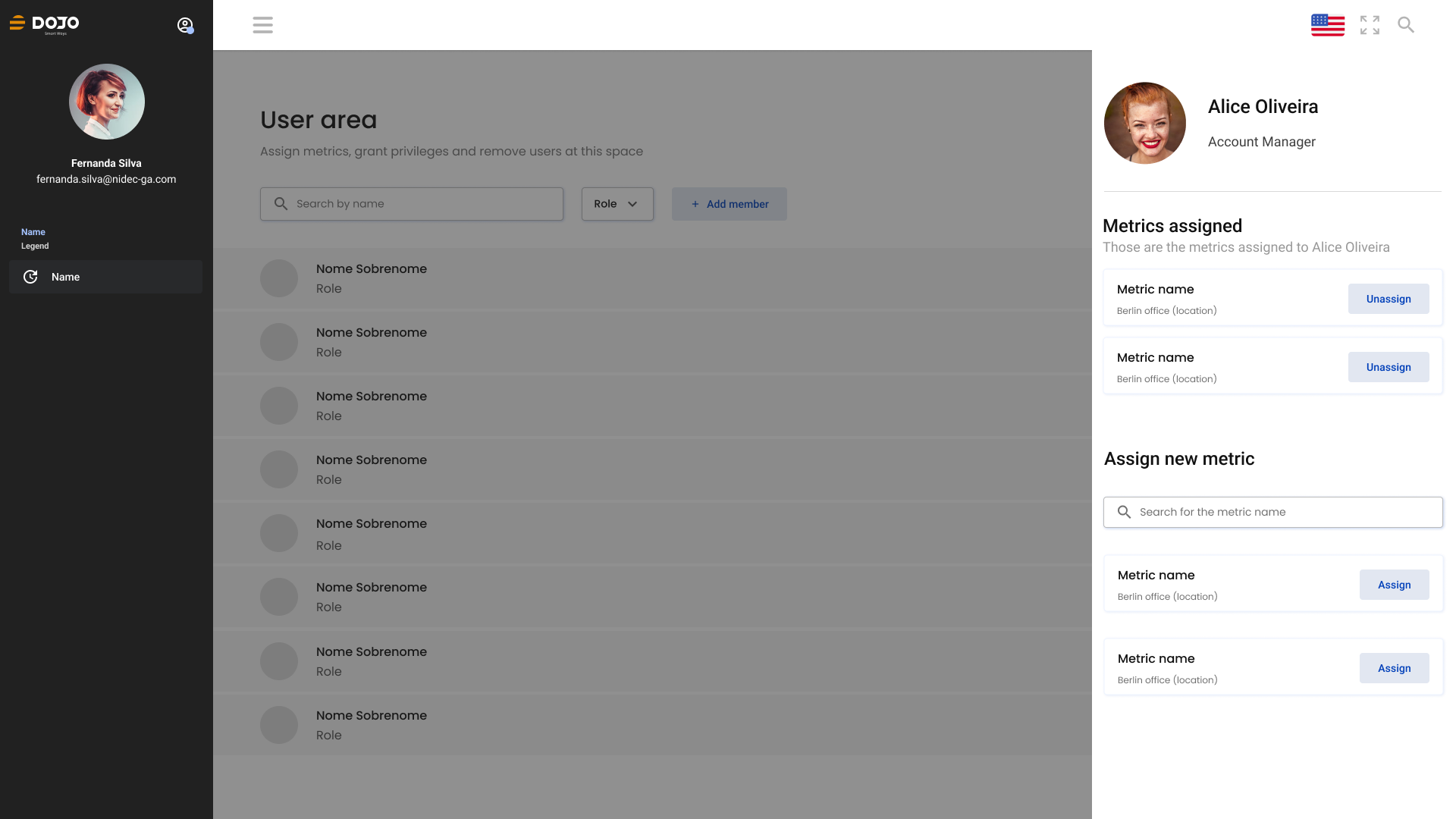Unassign the first assigned metric
The height and width of the screenshot is (819, 1456).
(1389, 299)
